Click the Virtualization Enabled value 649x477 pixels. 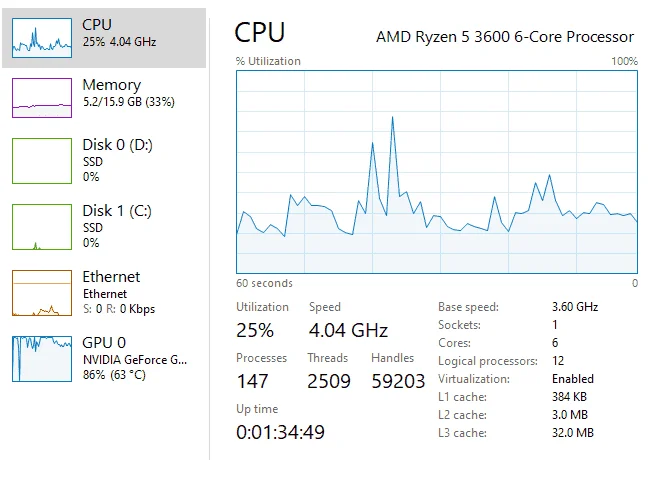[x=573, y=379]
